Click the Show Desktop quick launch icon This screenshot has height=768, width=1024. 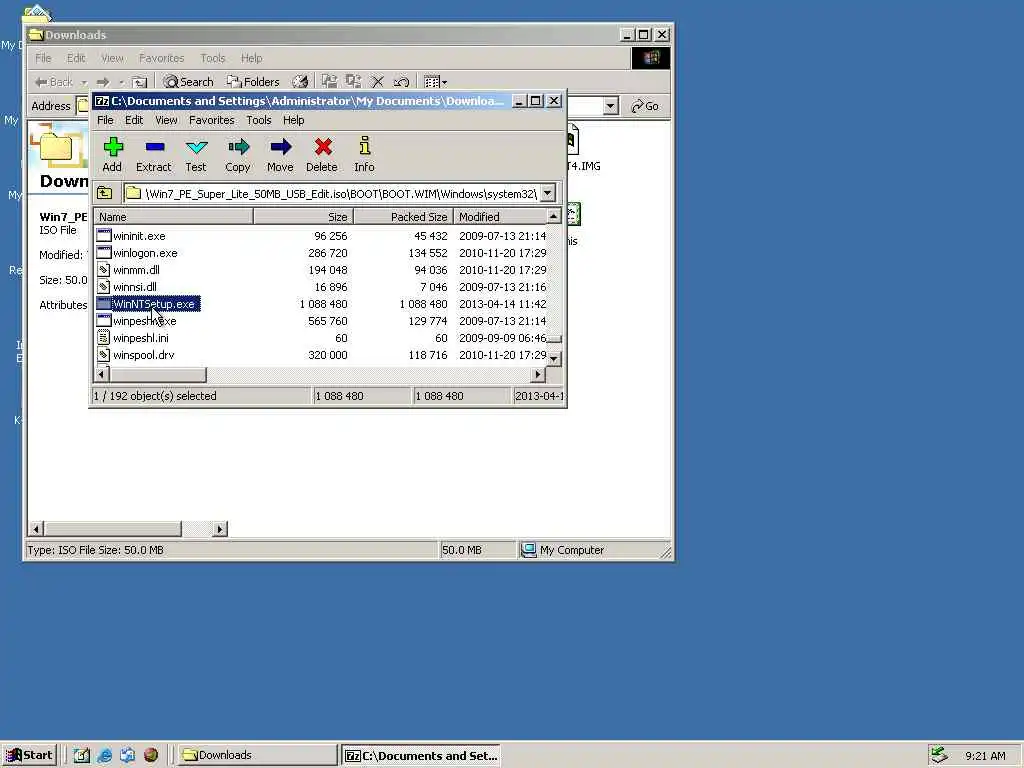pos(82,755)
